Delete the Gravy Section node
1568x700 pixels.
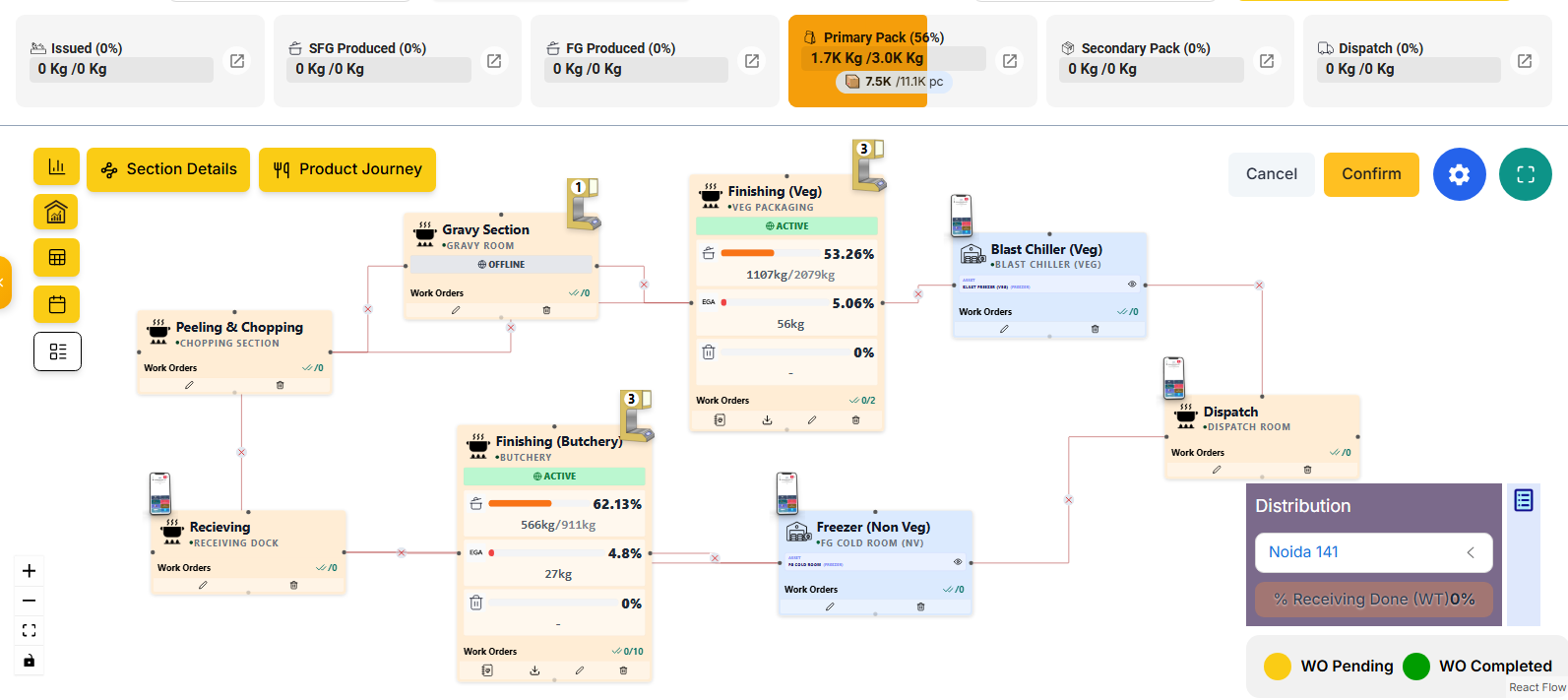coord(546,310)
